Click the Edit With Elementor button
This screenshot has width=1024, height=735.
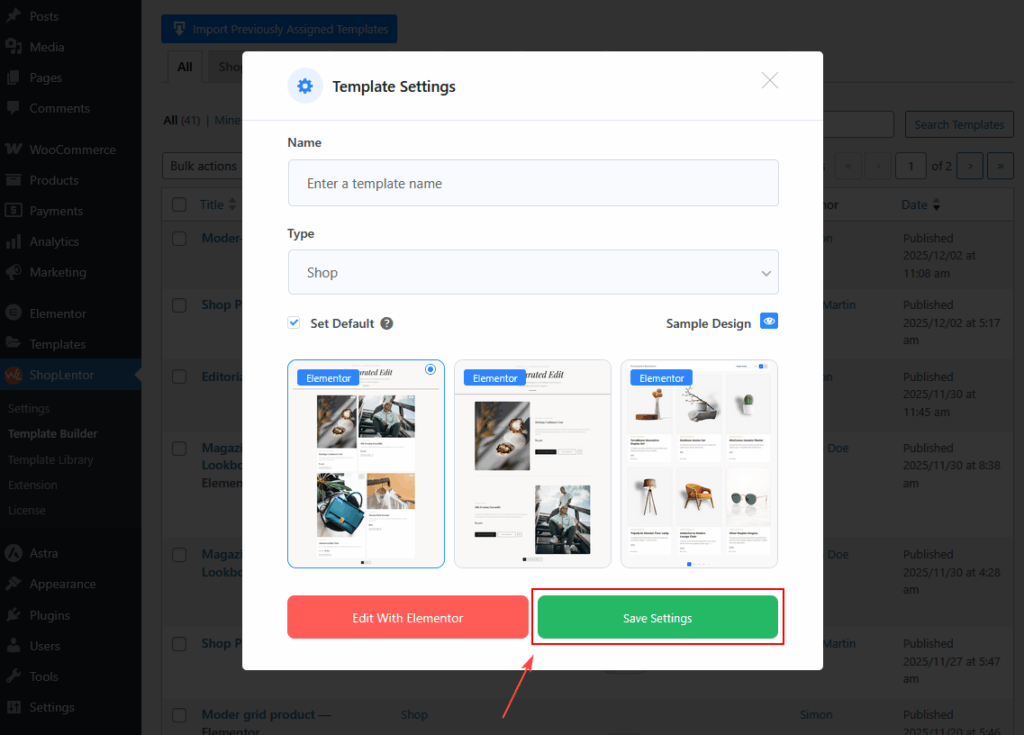407,618
